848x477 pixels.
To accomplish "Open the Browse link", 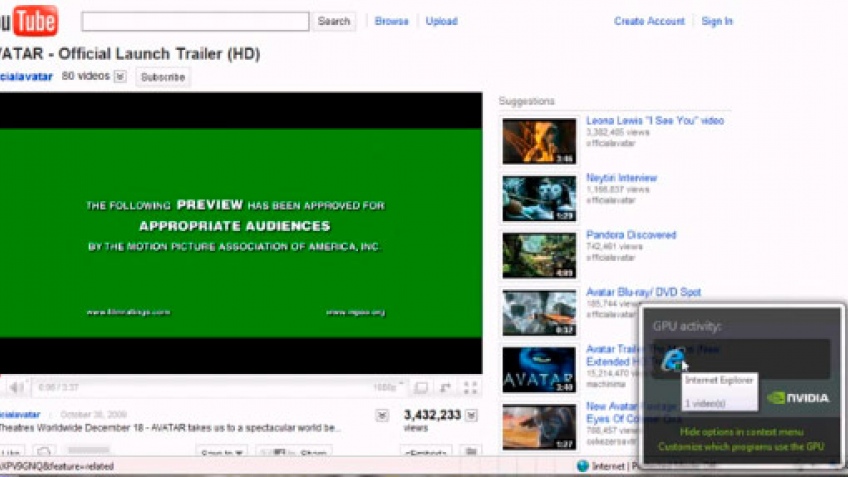I will pos(392,21).
